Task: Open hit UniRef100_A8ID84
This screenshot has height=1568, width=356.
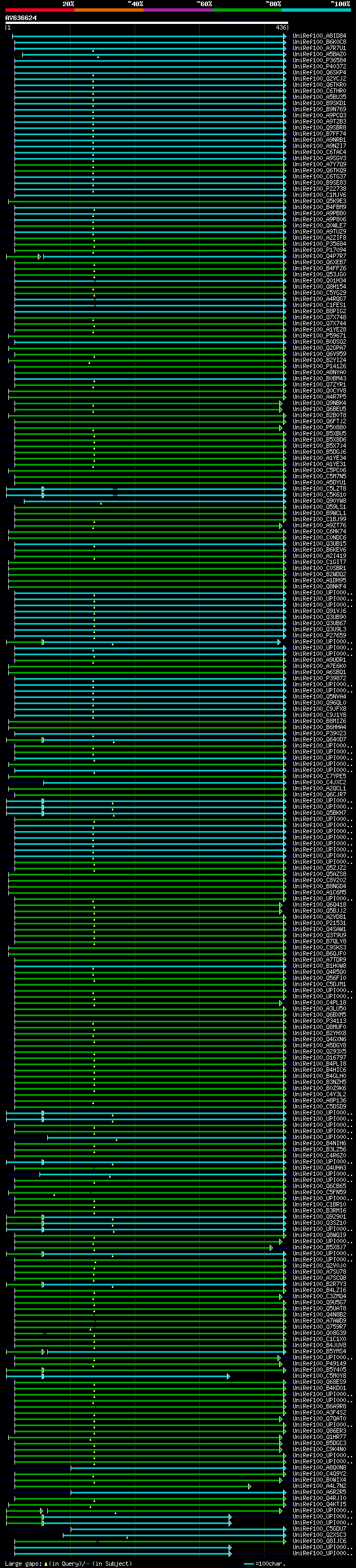Action: [x=319, y=36]
